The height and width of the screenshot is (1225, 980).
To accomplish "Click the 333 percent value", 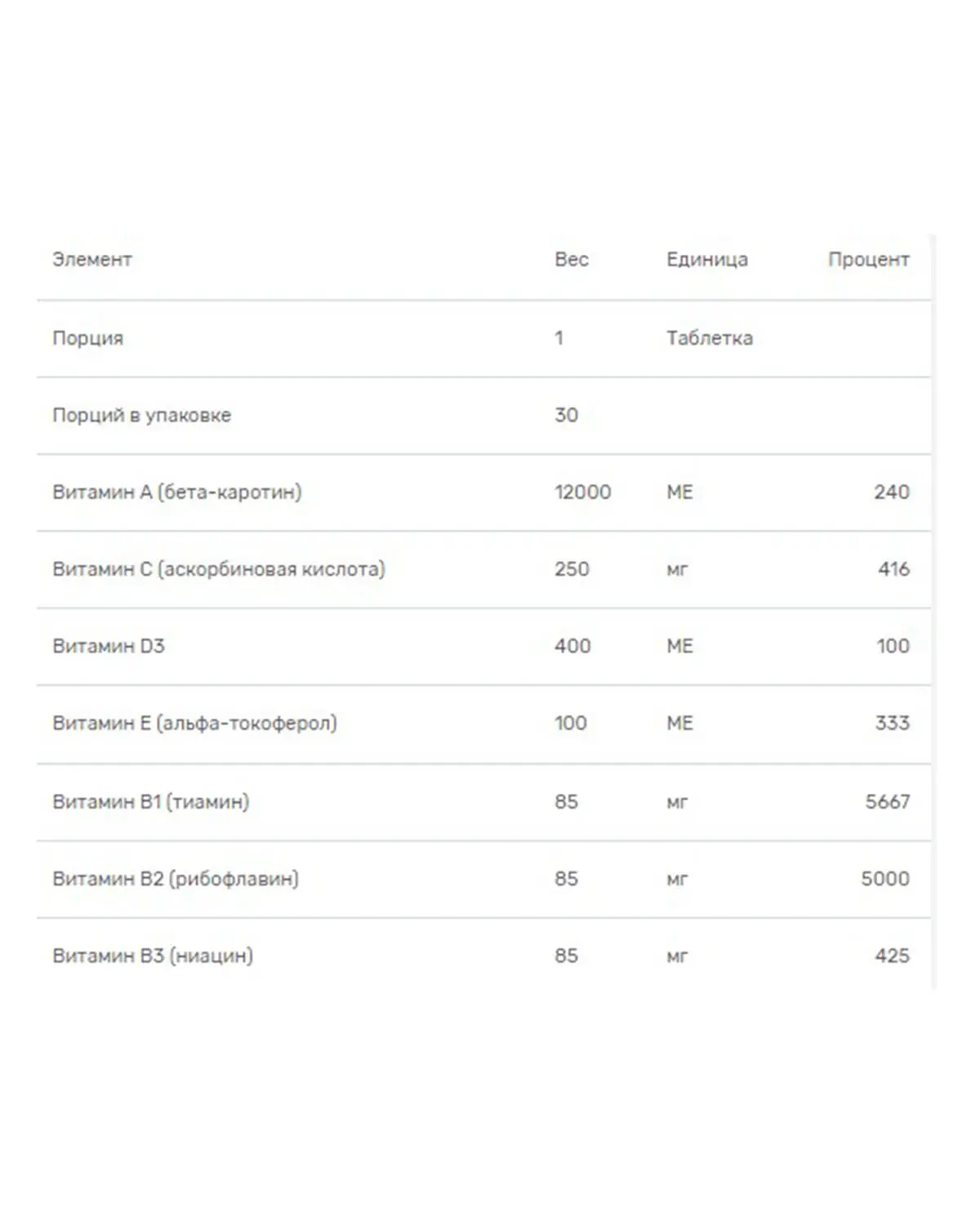I will 892,724.
